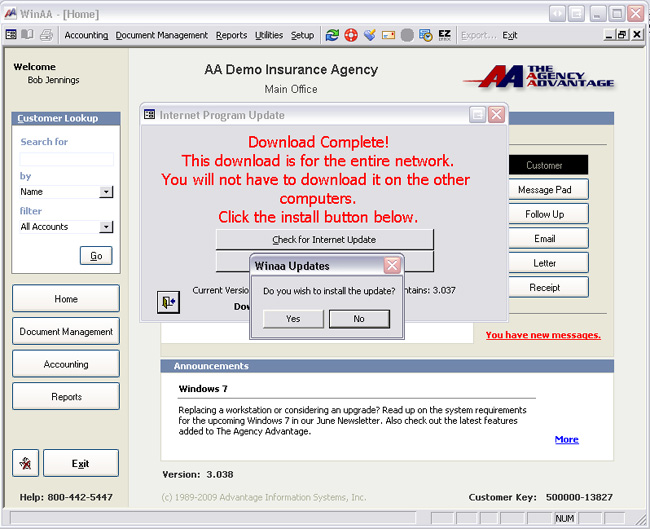Click the Check for Internet Update button
This screenshot has width=650, height=529.
325,240
